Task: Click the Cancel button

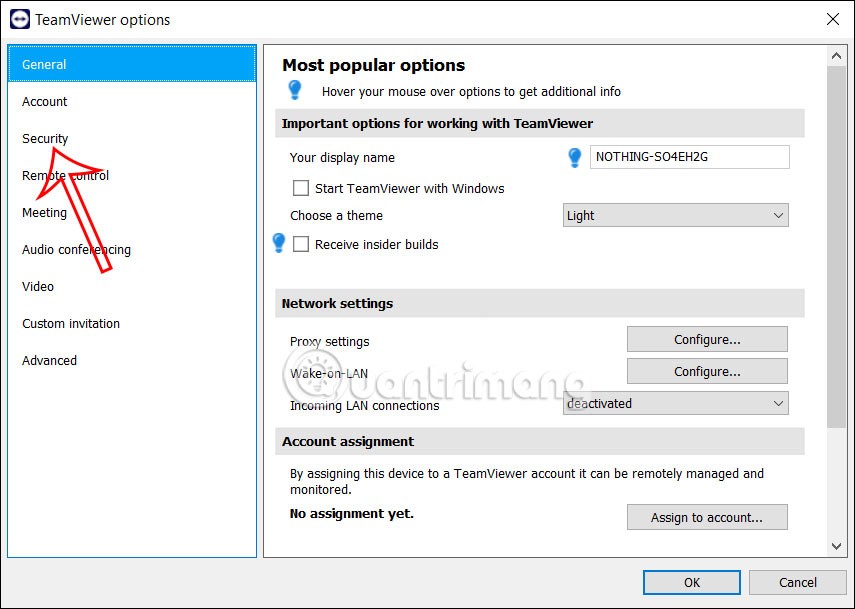Action: [x=797, y=582]
